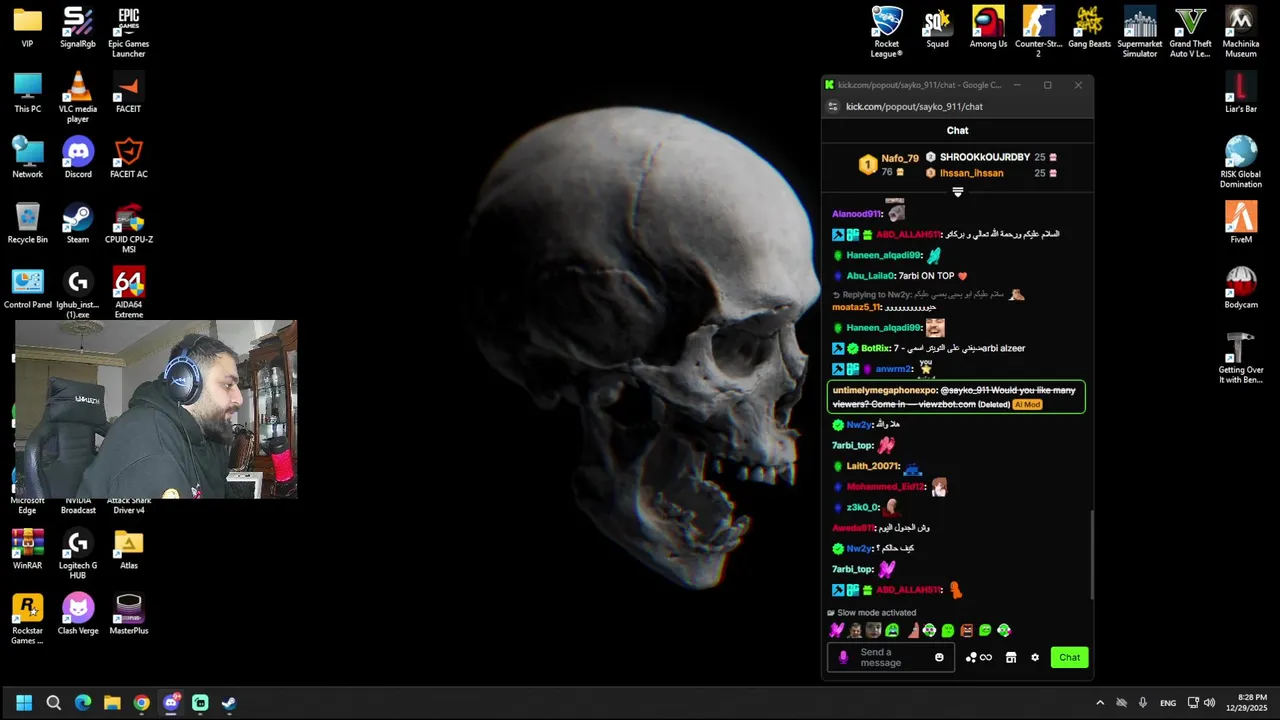Select the pink X emote in quick emotes
1280x720 pixels.
tap(837, 630)
